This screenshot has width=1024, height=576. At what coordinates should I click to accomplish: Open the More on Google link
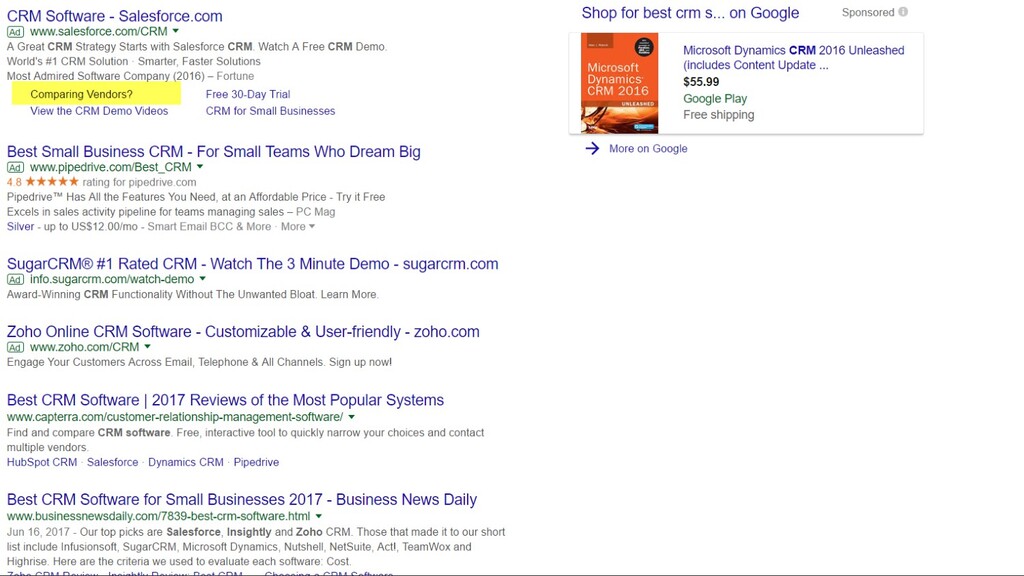648,148
